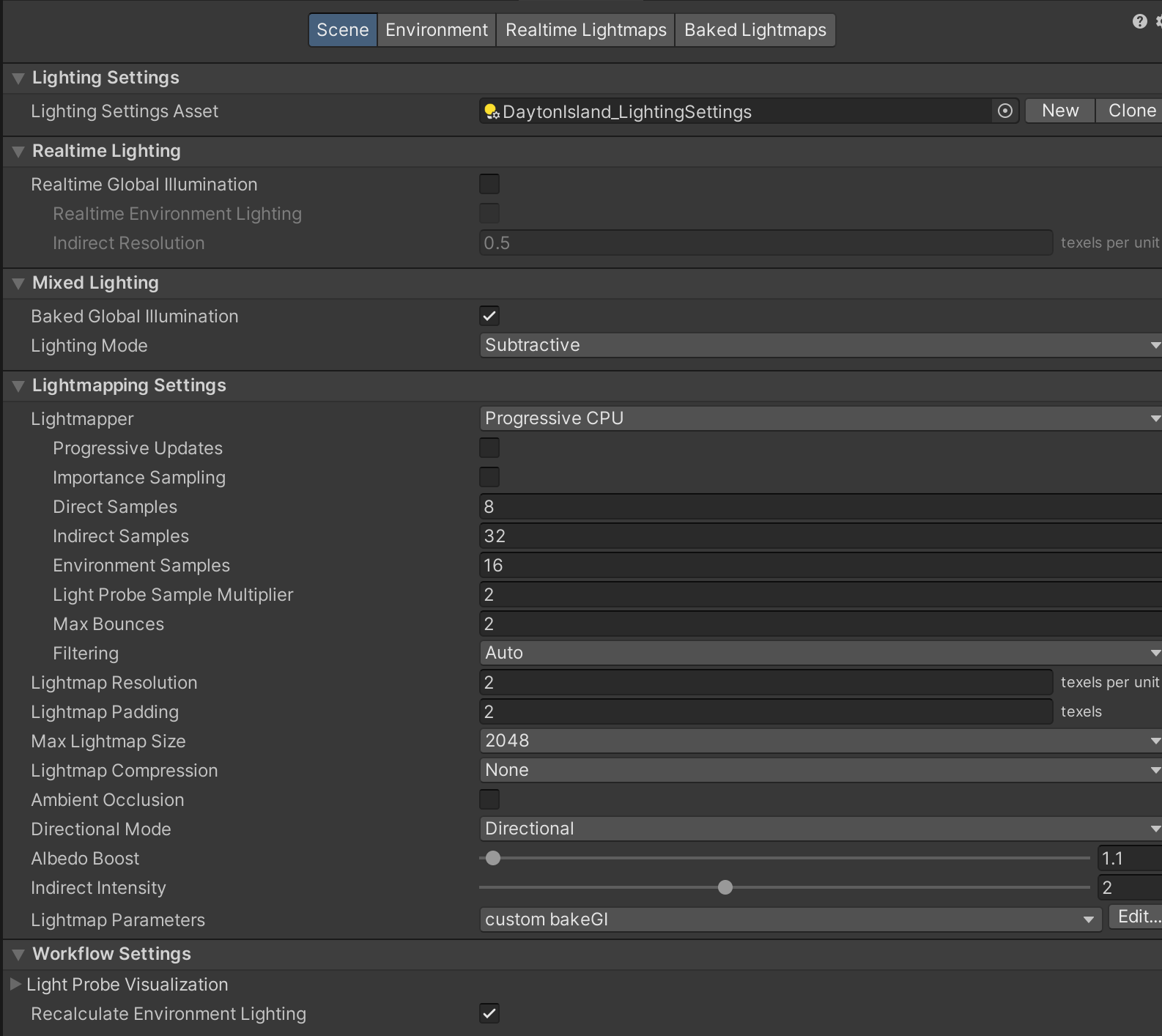Click the help question mark icon

[1139, 21]
